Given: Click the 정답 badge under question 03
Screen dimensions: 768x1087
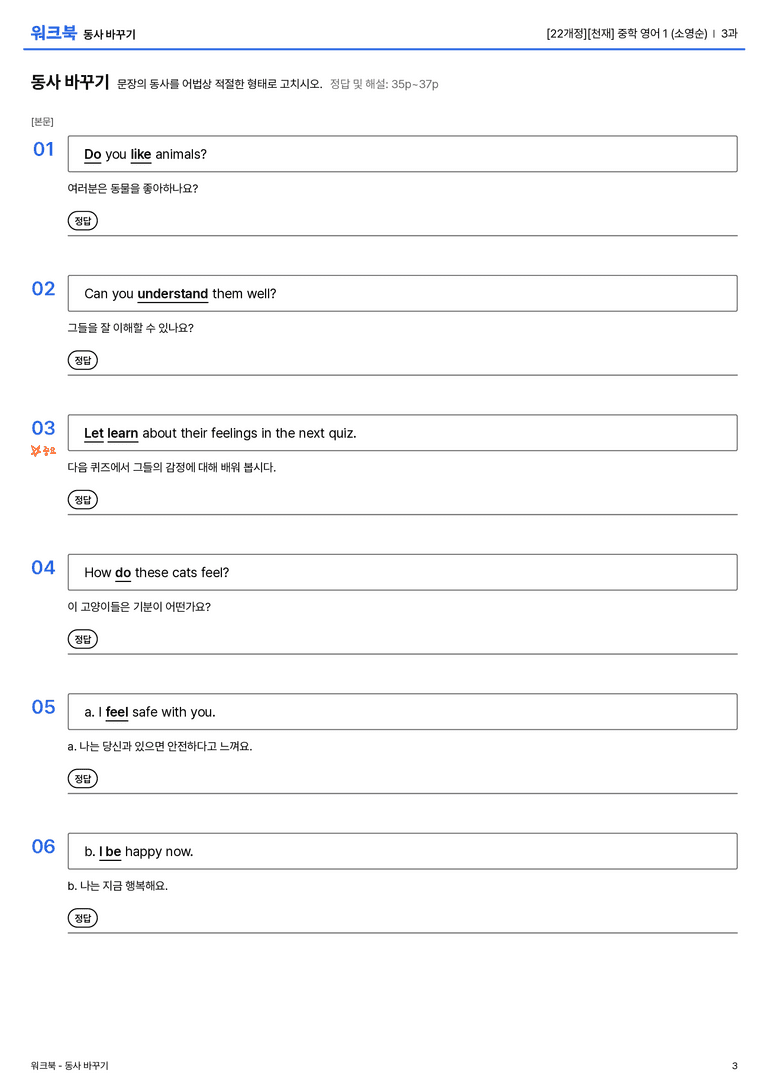Looking at the screenshot, I should (x=82, y=499).
